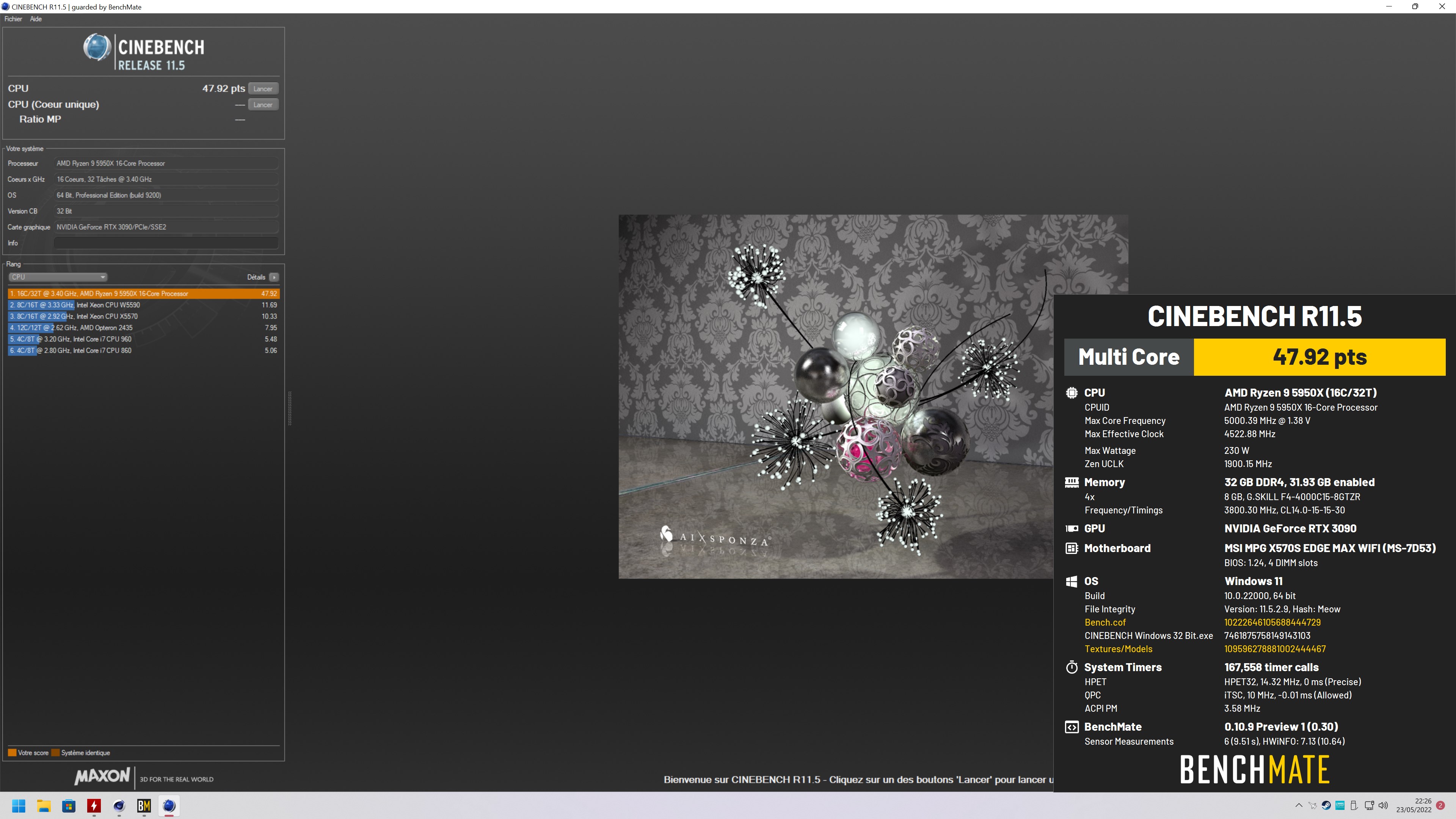Viewport: 1456px width, 819px height.
Task: Click the window title bar app icon
Action: pyautogui.click(x=6, y=7)
